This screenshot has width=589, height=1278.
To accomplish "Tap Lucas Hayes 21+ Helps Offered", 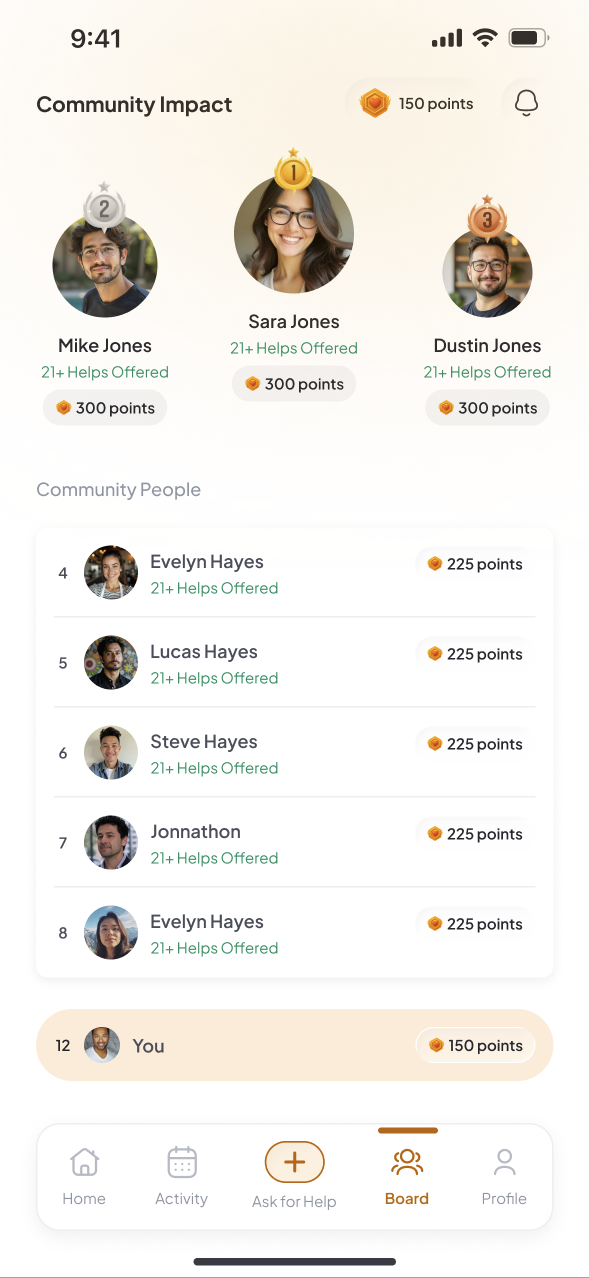I will pos(214,678).
